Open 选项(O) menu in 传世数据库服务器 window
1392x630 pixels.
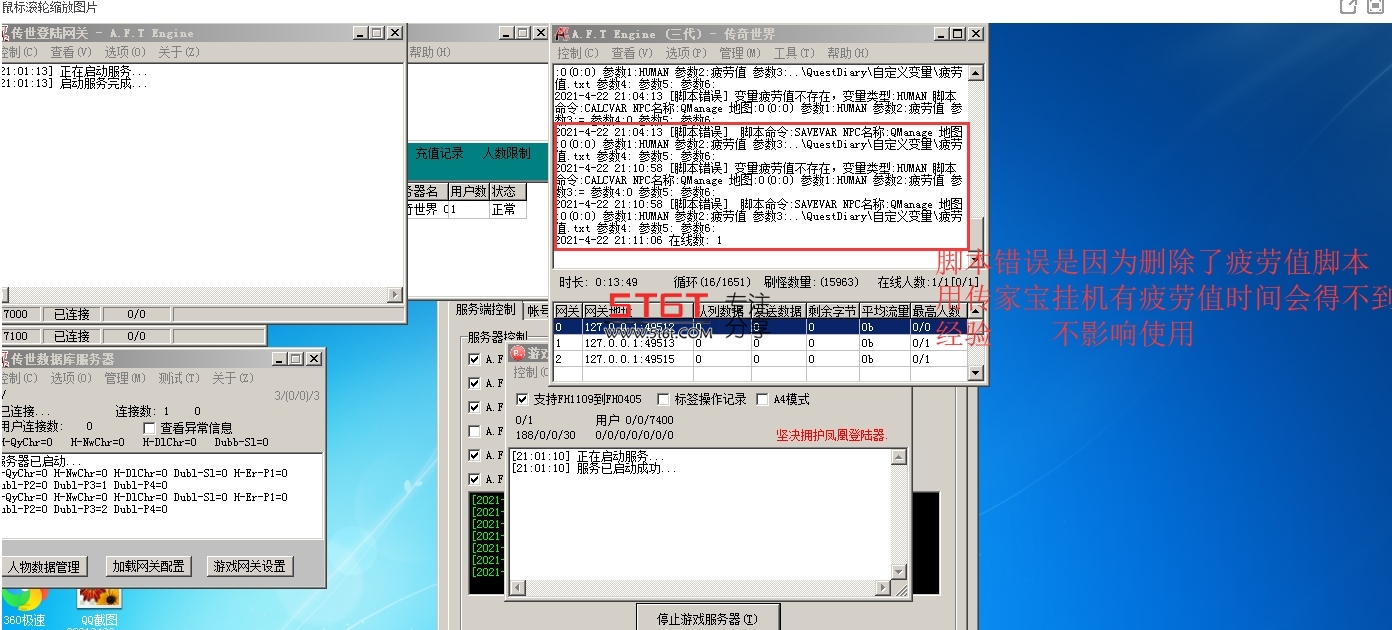click(71, 378)
